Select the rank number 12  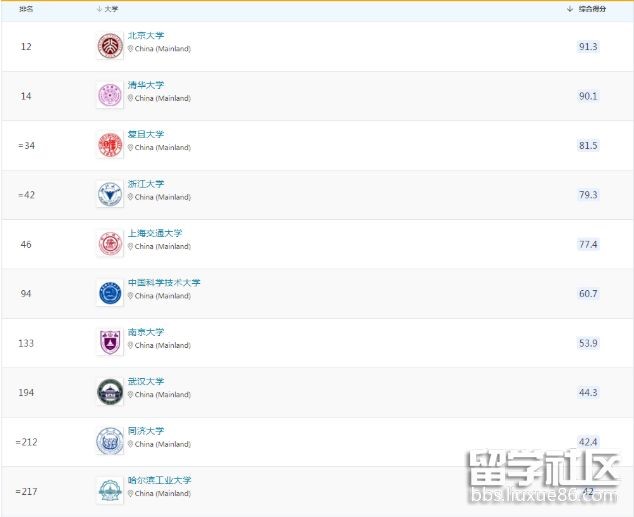click(x=26, y=46)
